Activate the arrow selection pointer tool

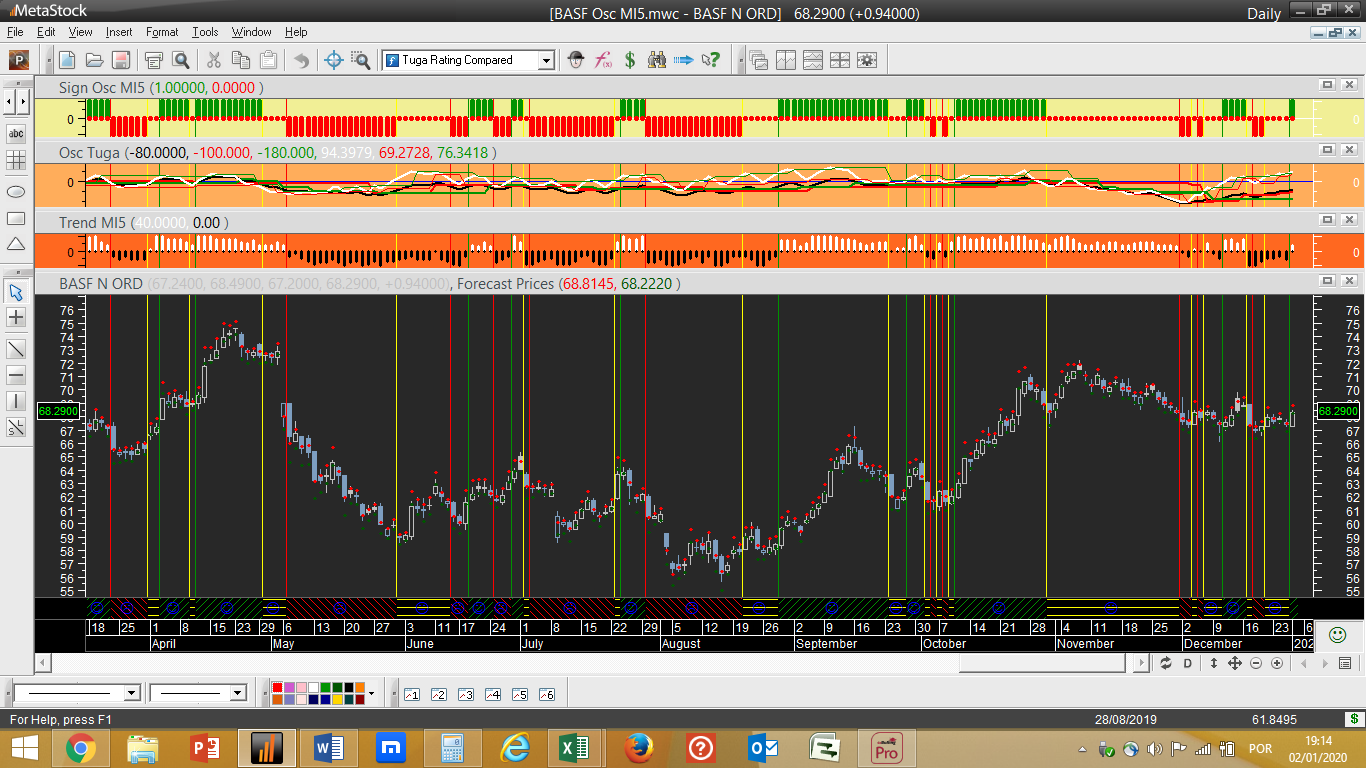pos(16,292)
